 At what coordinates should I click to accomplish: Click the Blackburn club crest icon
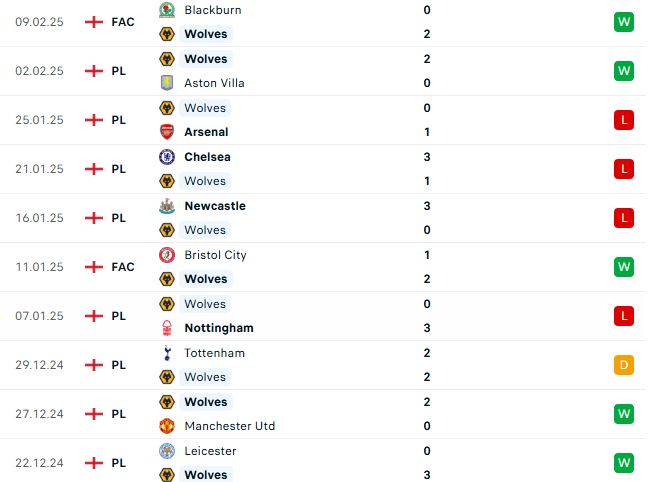point(167,10)
